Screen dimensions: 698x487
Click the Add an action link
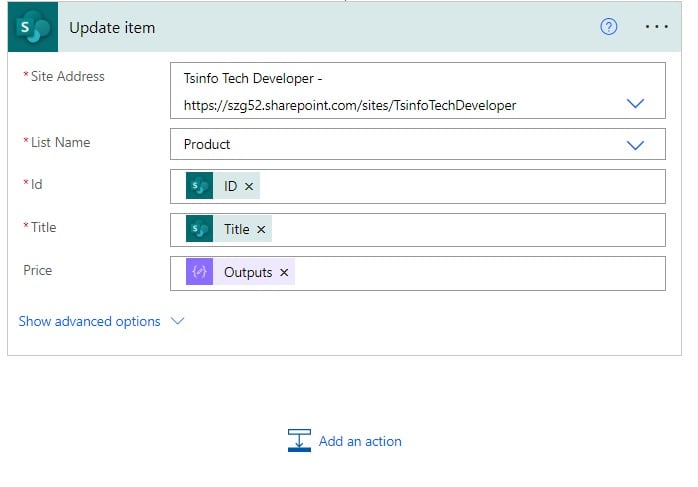coord(360,441)
